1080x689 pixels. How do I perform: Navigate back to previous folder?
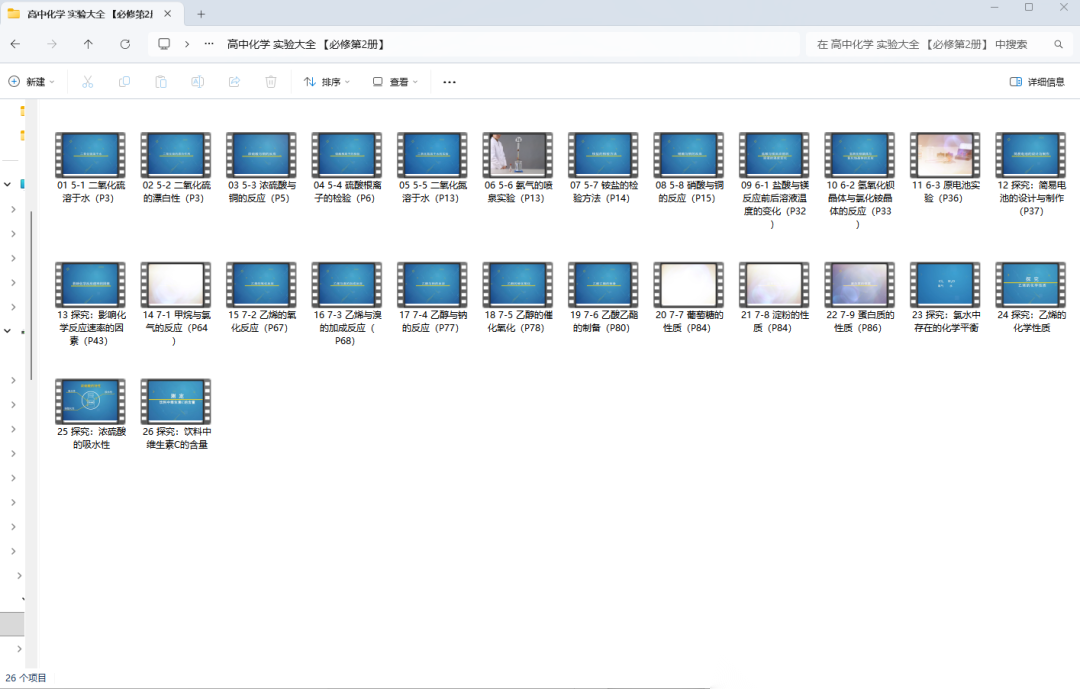[x=15, y=44]
